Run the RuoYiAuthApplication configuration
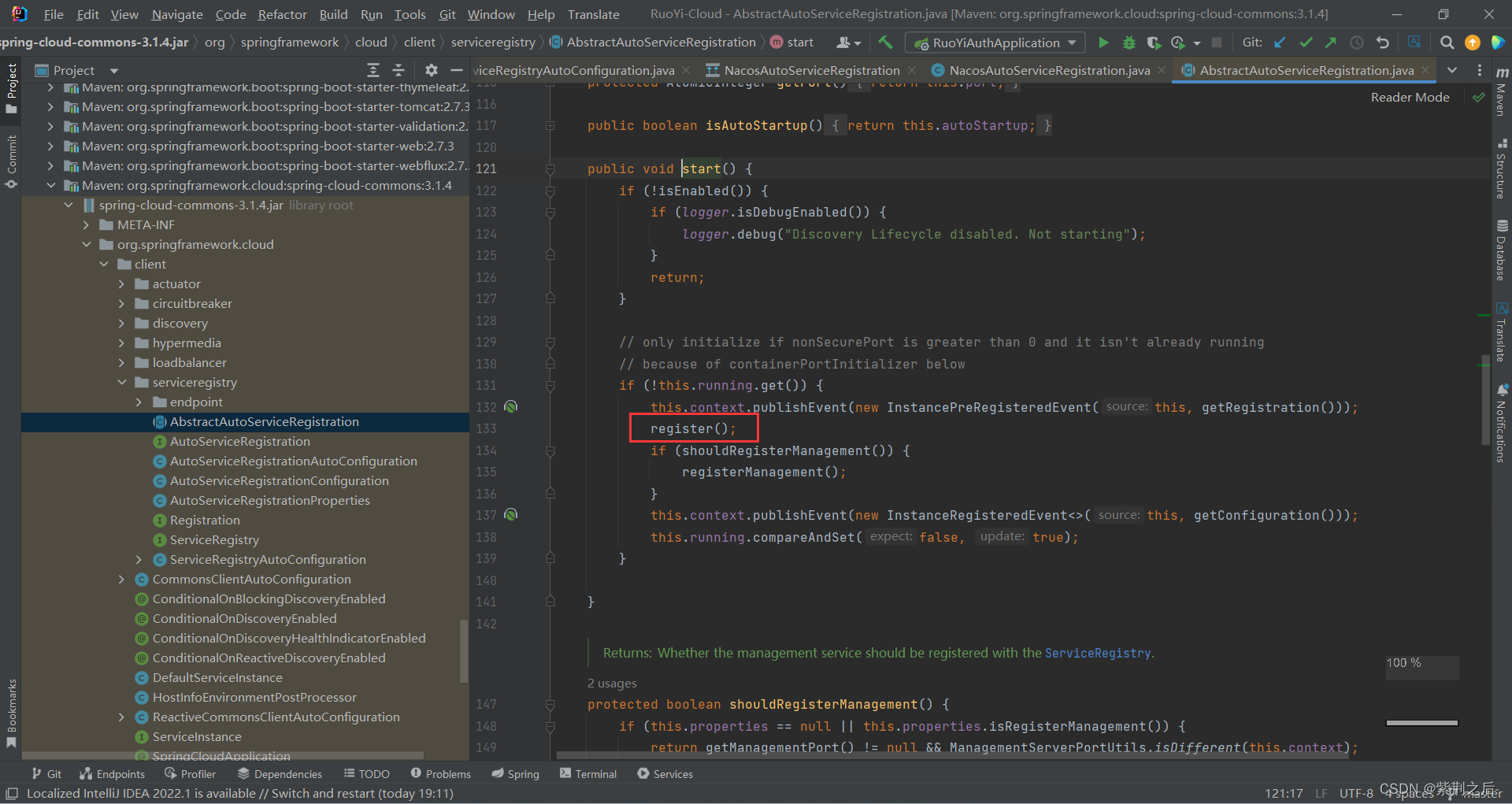 tap(1103, 43)
